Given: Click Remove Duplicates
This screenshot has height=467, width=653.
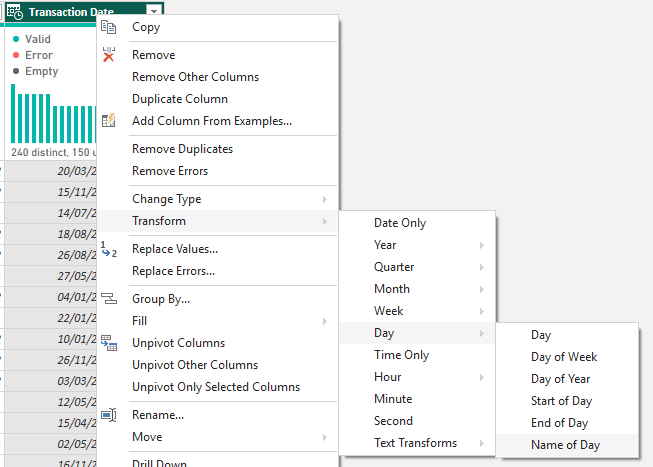Looking at the screenshot, I should pos(182,149).
